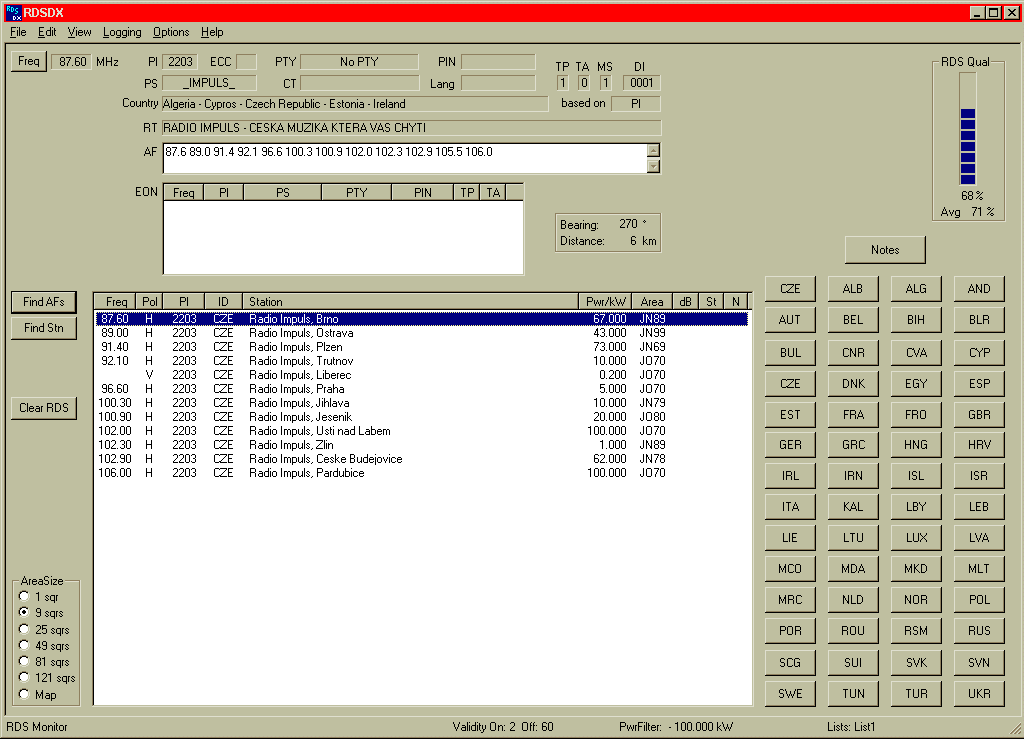
Task: Click the RUS country button
Action: click(x=979, y=631)
